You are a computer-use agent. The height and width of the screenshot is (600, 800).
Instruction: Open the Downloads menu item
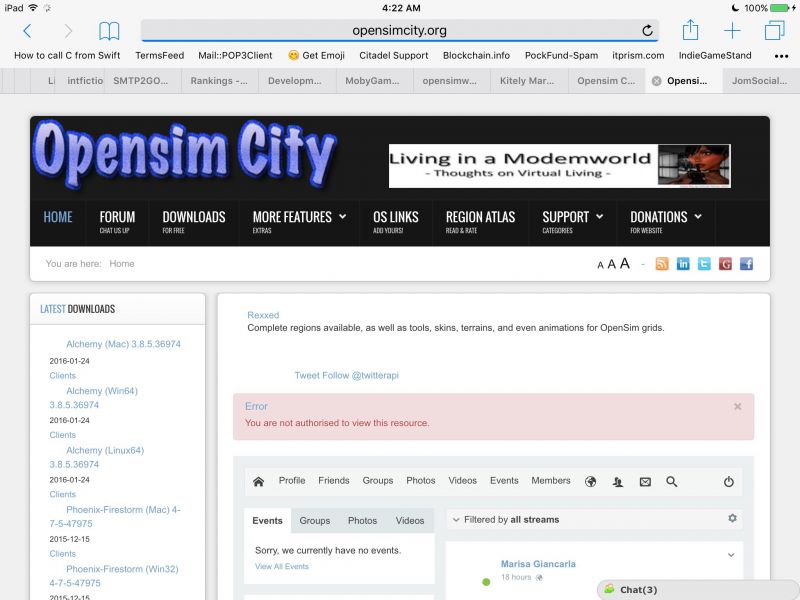click(x=194, y=222)
